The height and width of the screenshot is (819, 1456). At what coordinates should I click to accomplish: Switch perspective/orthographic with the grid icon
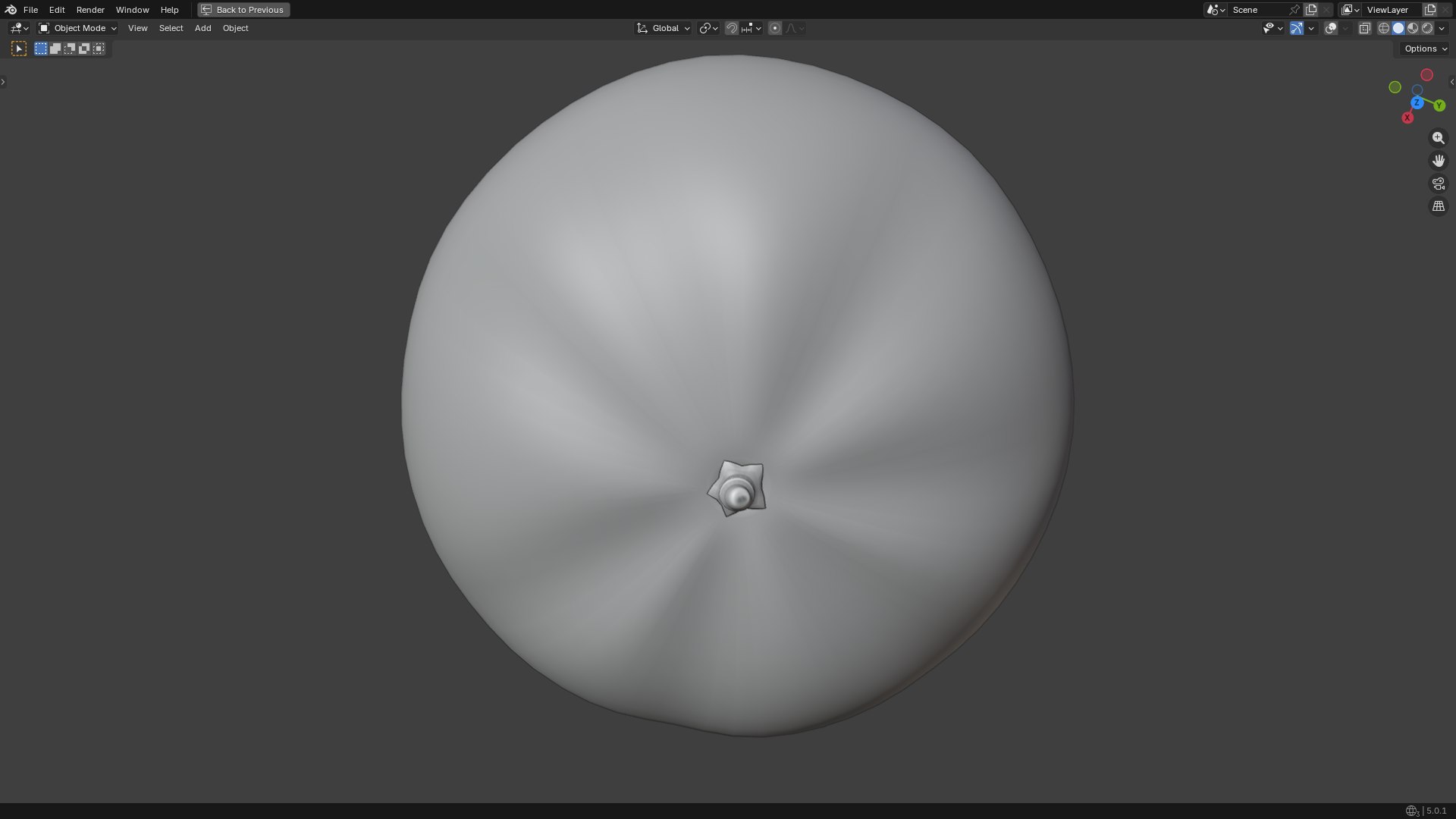click(1438, 206)
